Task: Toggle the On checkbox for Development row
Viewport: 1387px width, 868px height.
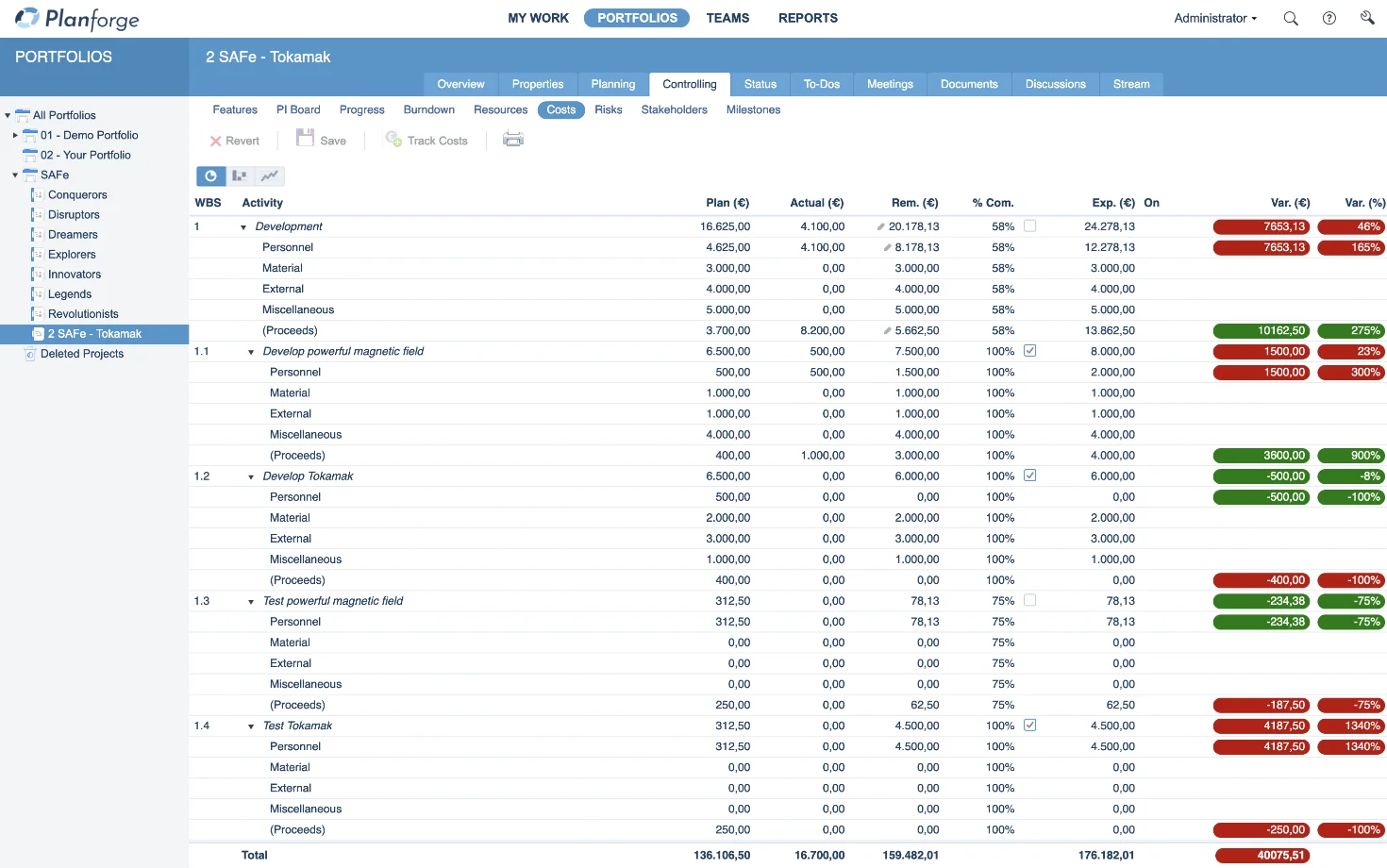Action: 1029,225
